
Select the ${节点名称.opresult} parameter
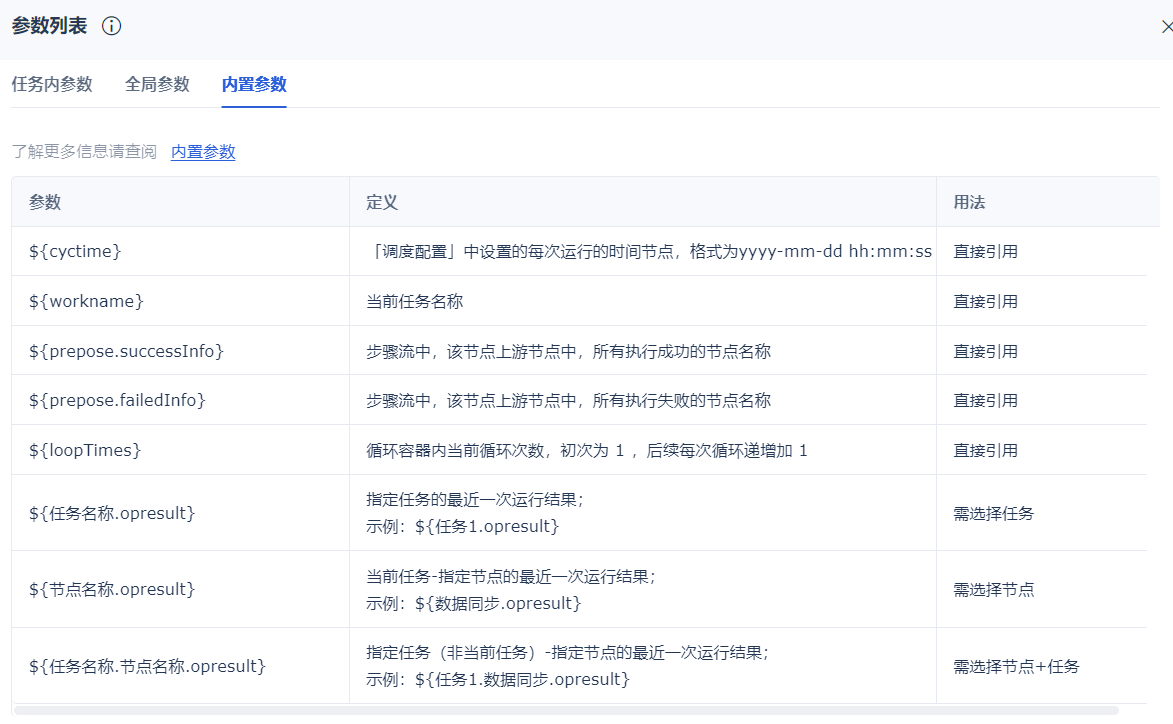112,589
